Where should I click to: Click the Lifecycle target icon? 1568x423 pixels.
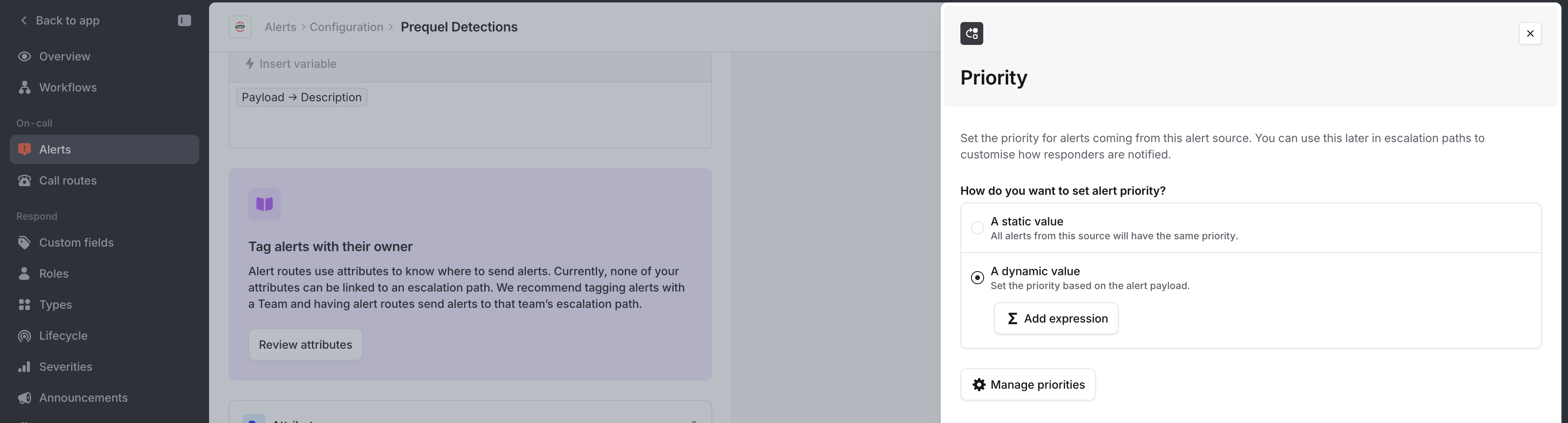coord(24,336)
